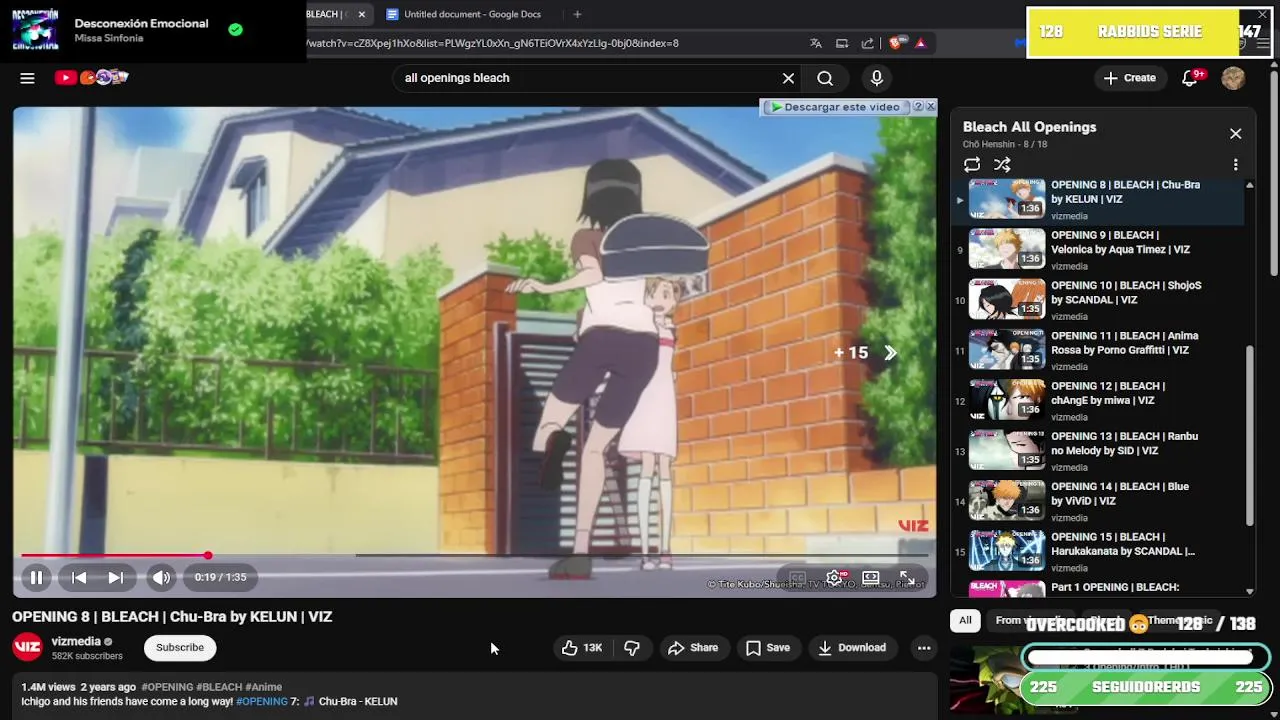Open a new browser tab
The height and width of the screenshot is (720, 1280).
tap(577, 14)
